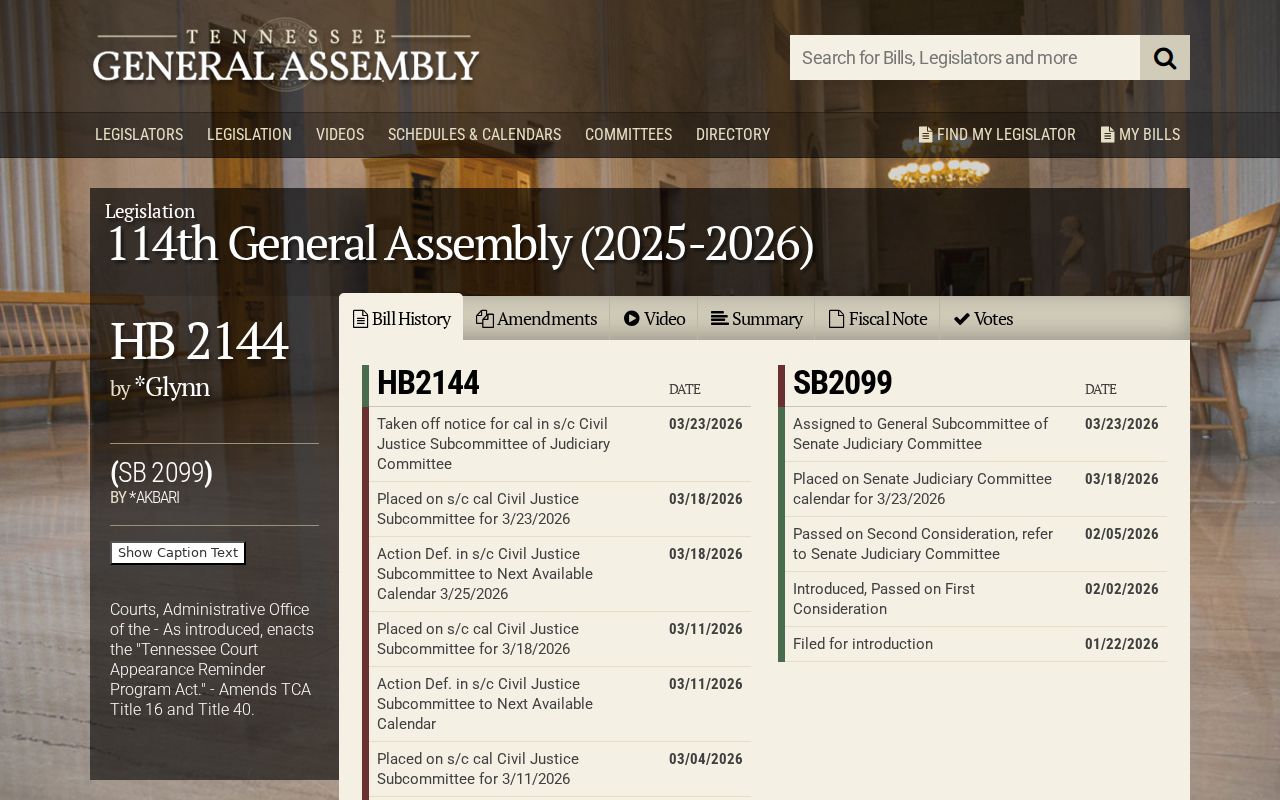Open the My Bills document icon
The height and width of the screenshot is (800, 1280).
tap(1107, 134)
